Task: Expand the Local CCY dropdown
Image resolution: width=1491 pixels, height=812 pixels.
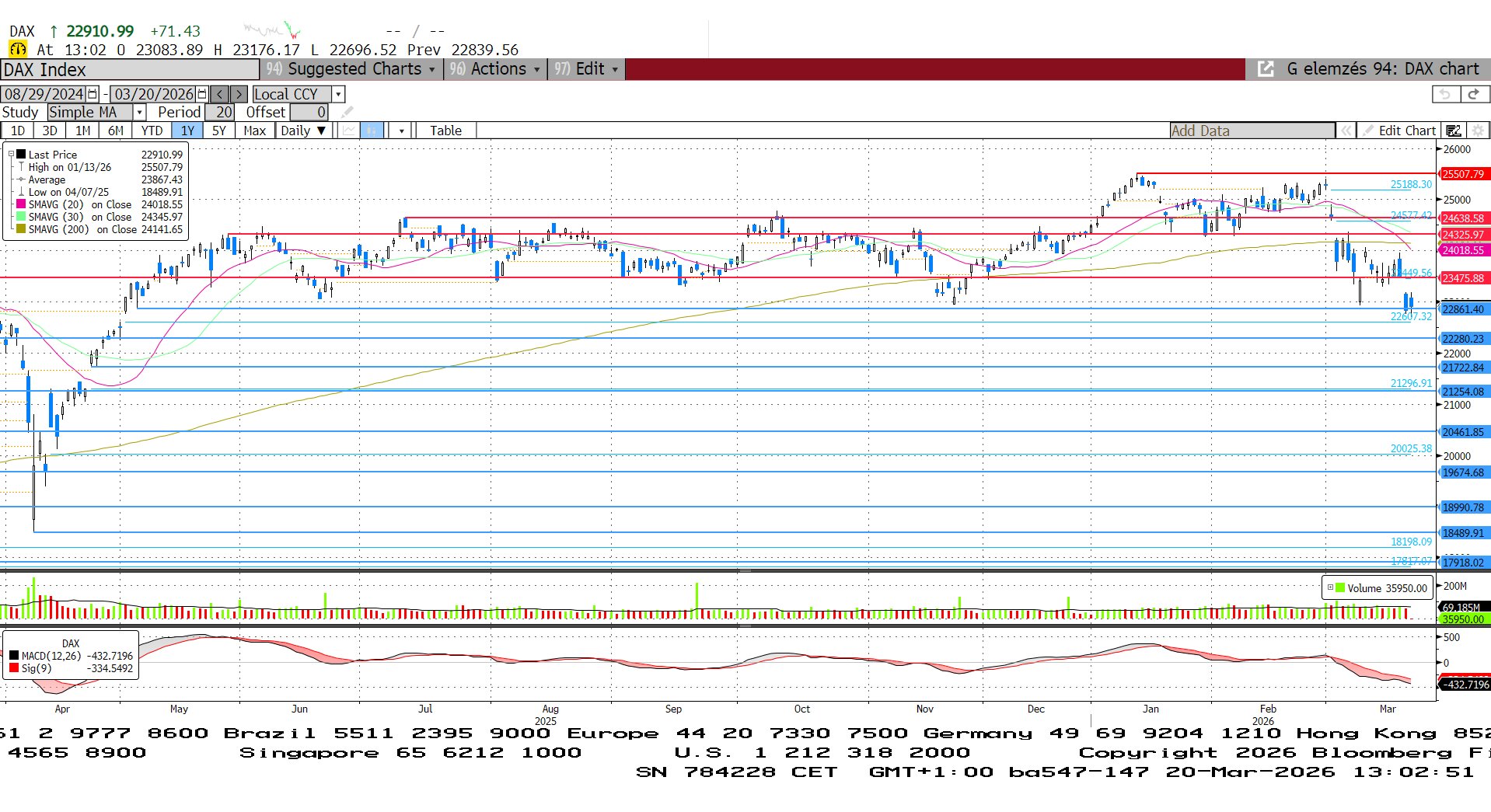Action: click(338, 94)
